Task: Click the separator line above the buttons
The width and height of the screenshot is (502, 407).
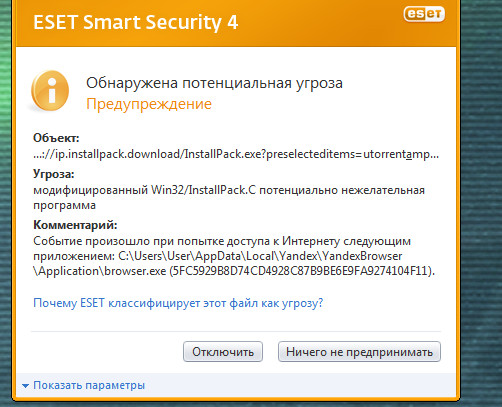Action: [236, 332]
